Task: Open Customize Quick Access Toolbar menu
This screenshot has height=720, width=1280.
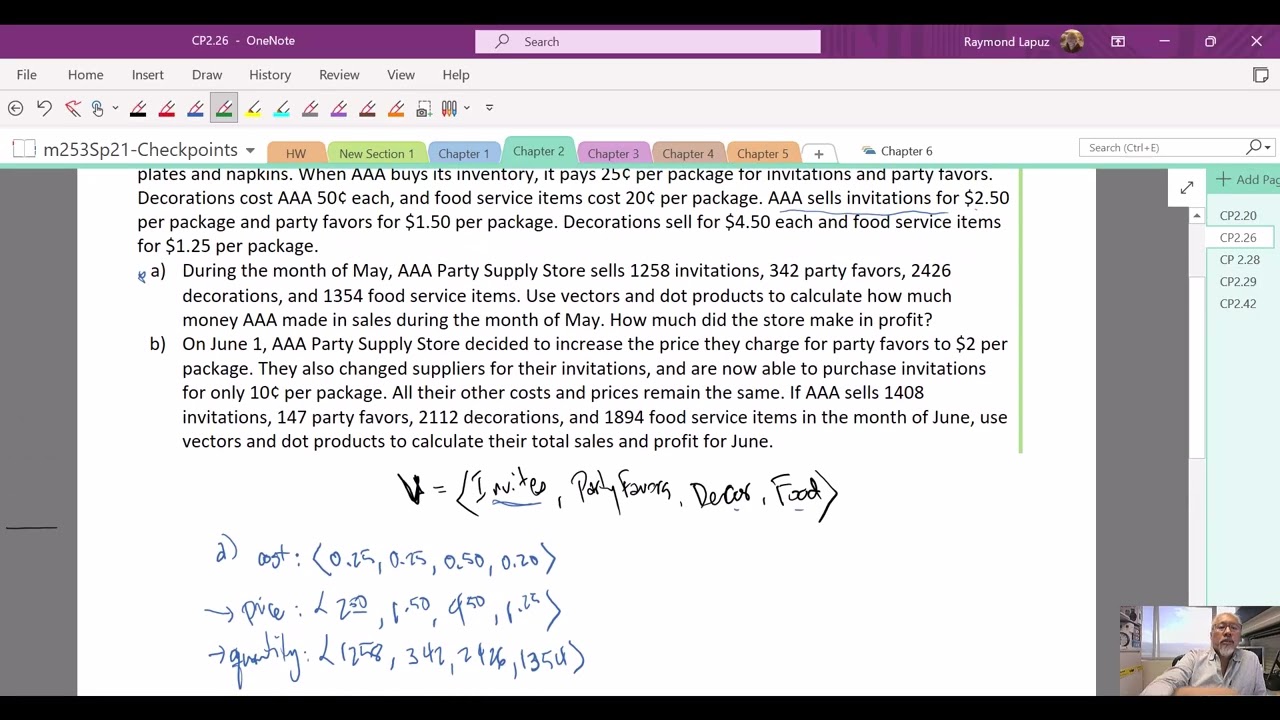Action: [489, 108]
